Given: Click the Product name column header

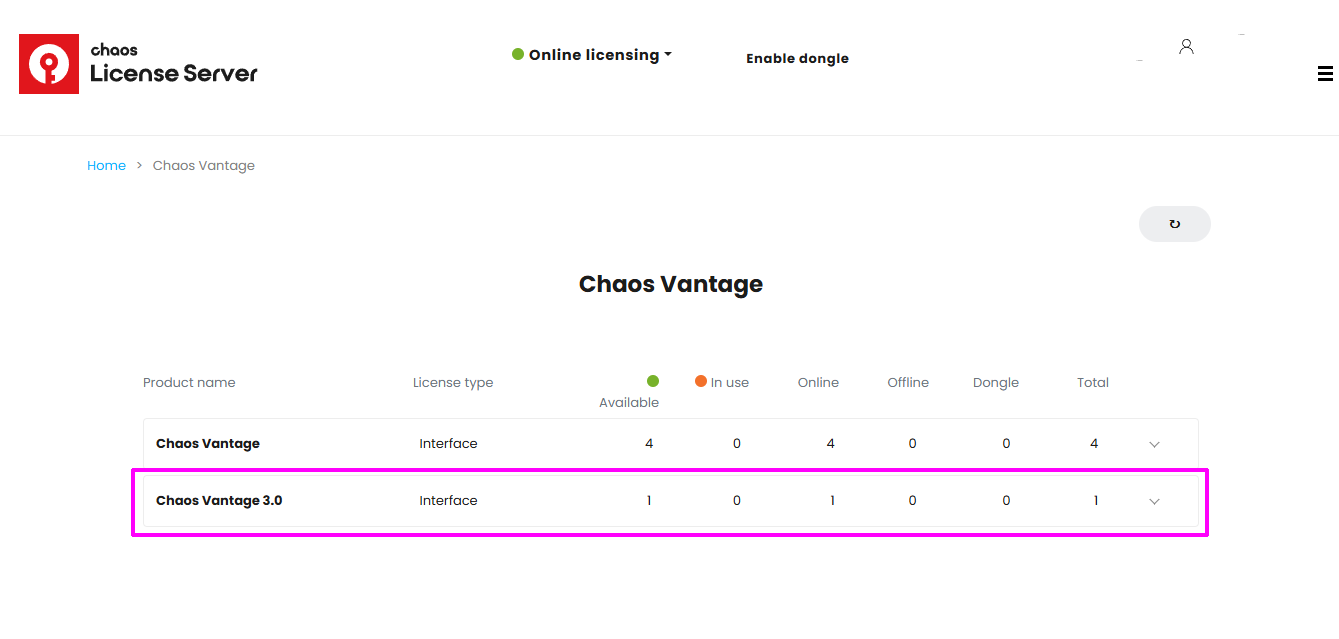Looking at the screenshot, I should [x=189, y=383].
